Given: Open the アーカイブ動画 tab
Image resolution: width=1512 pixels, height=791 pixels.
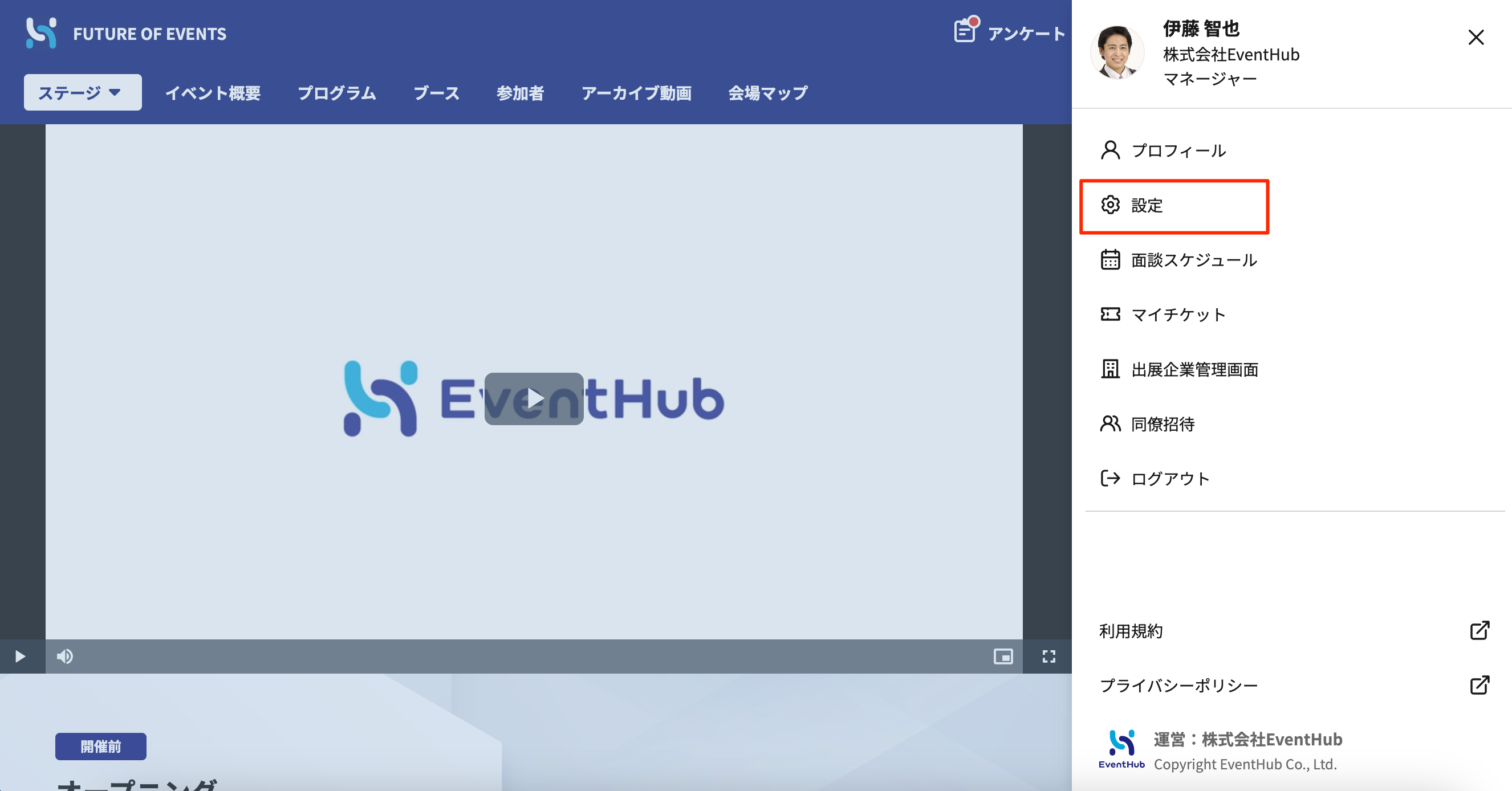Looking at the screenshot, I should tap(636, 93).
